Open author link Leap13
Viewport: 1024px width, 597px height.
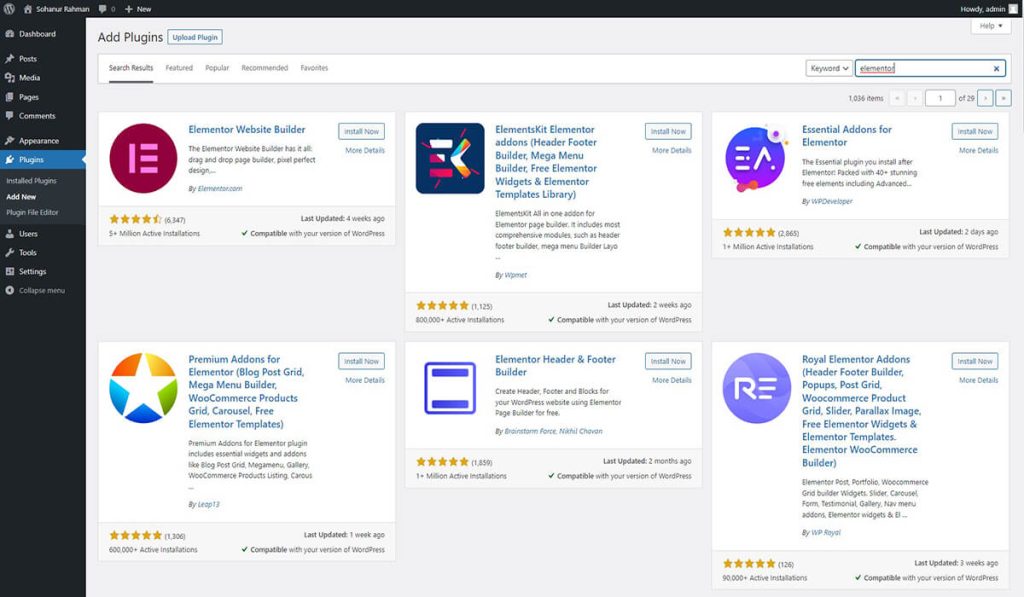(209, 504)
